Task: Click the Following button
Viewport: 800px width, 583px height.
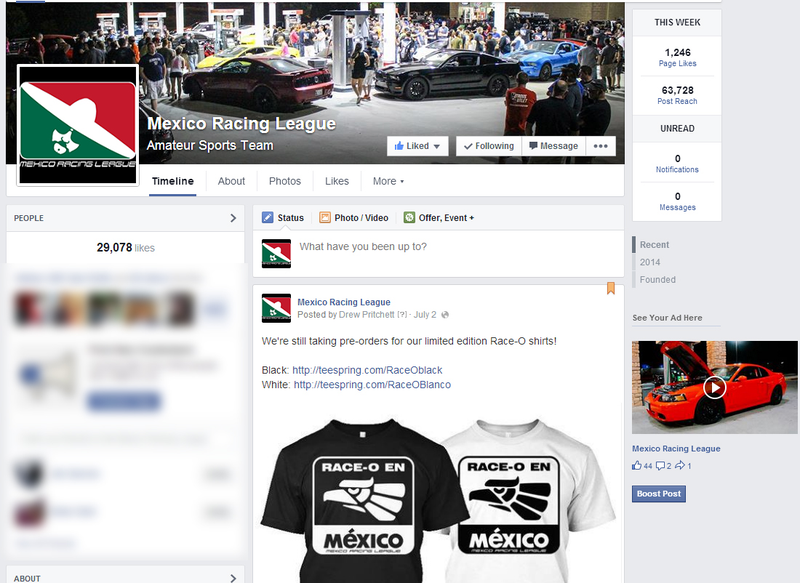Action: point(489,146)
